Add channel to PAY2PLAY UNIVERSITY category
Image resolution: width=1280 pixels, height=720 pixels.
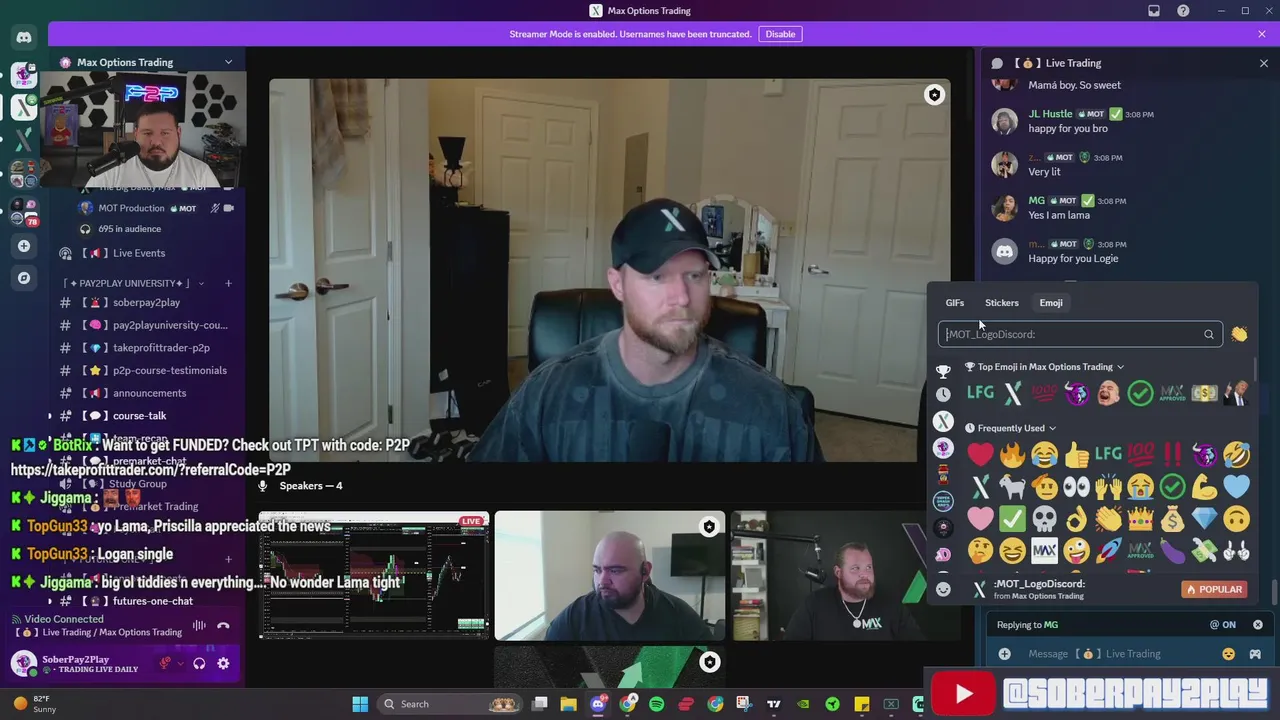(x=228, y=283)
